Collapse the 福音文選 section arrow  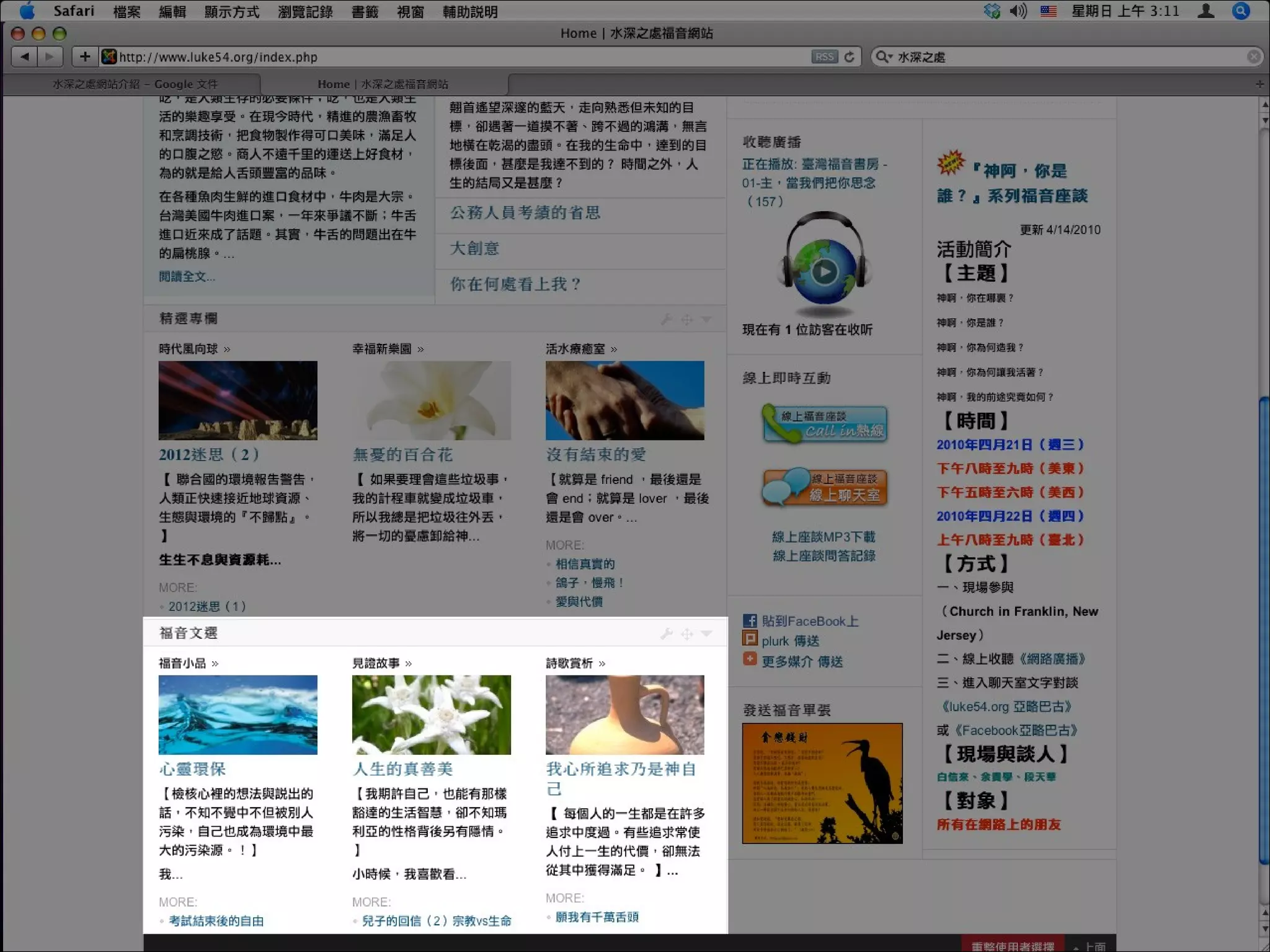tap(706, 633)
